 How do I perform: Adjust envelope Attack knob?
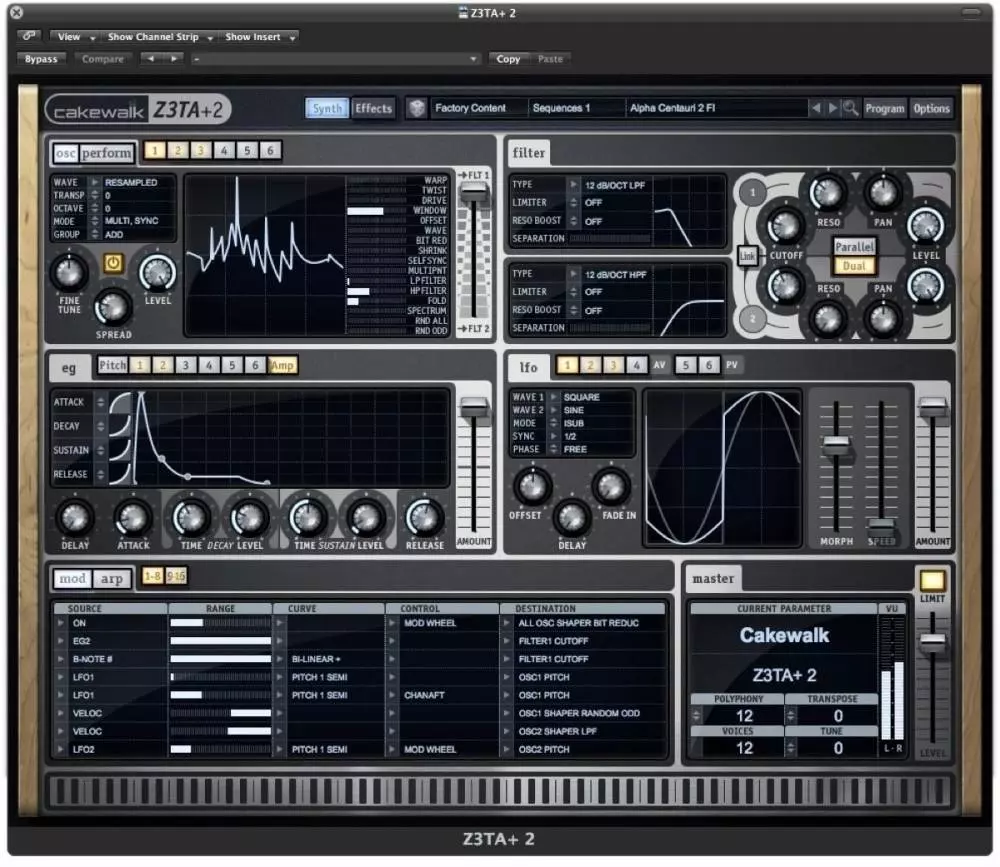133,517
